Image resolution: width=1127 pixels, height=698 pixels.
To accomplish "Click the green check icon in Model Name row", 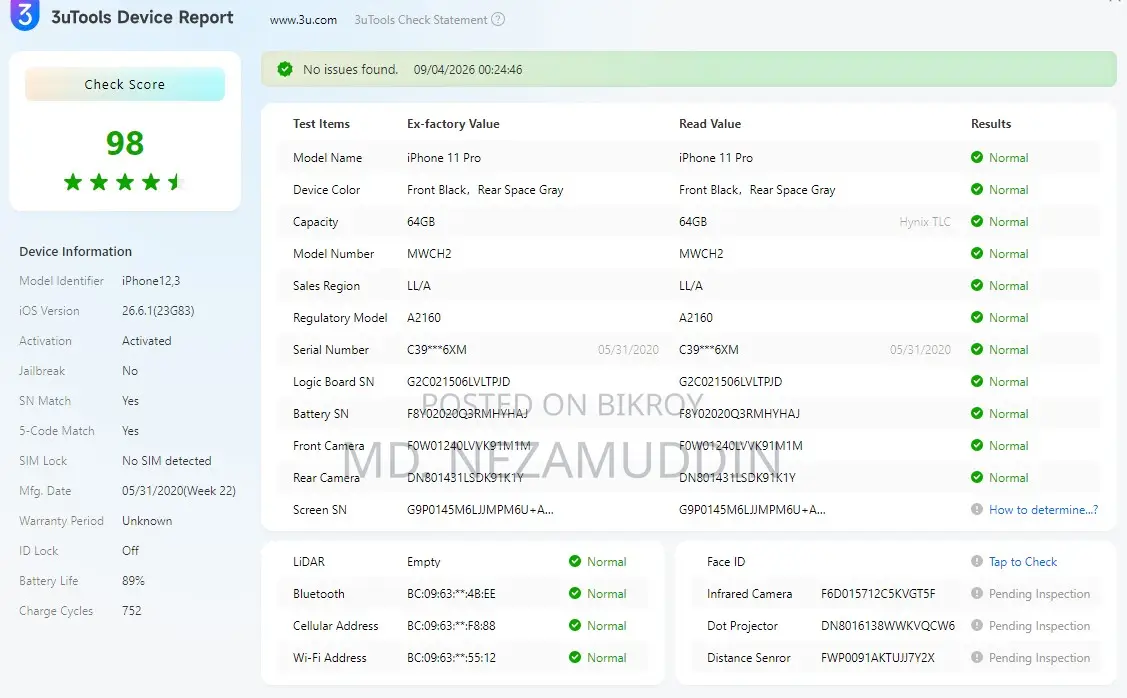I will [x=977, y=157].
